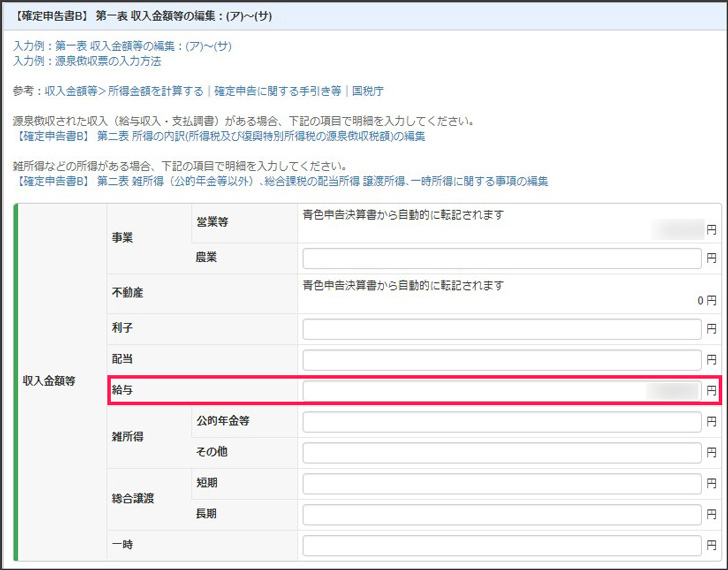Click the 総合譲渡 長期 input field

502,515
